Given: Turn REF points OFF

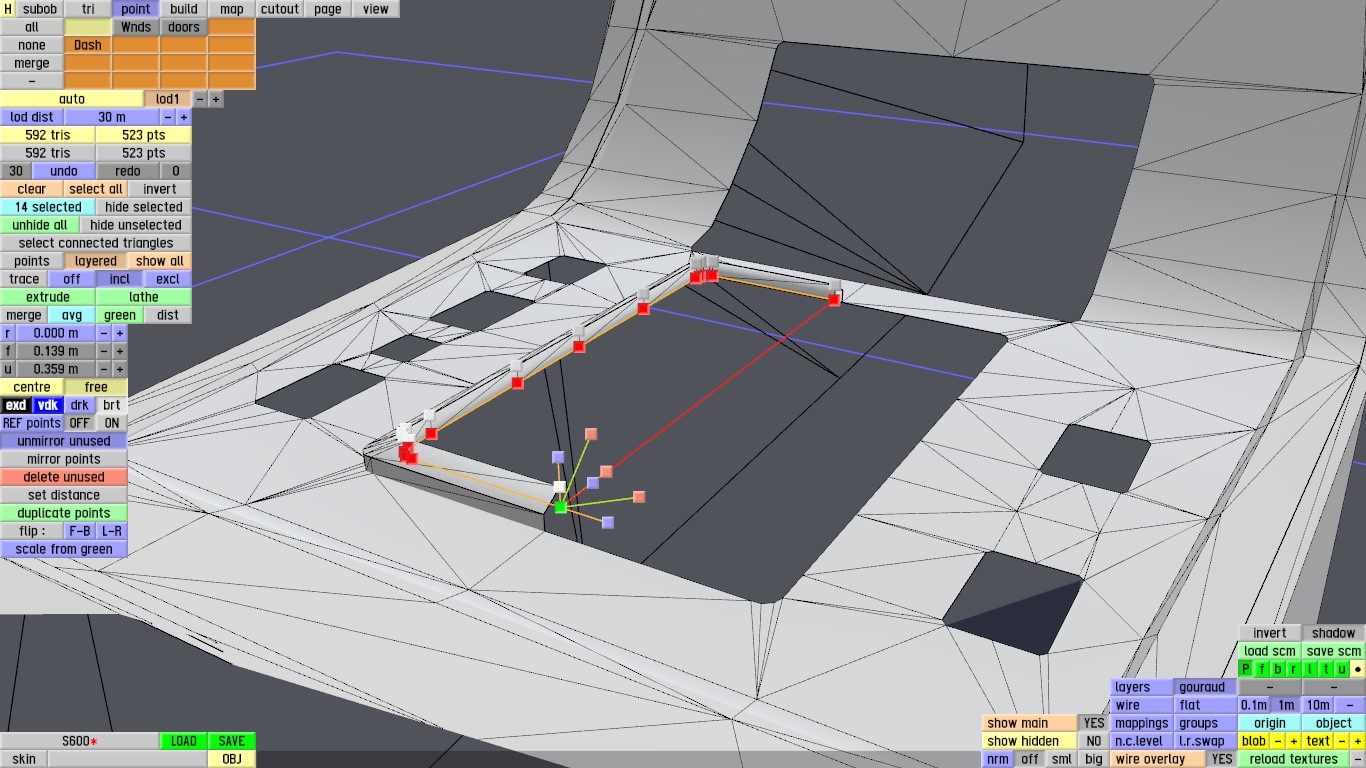Looking at the screenshot, I should point(80,423).
